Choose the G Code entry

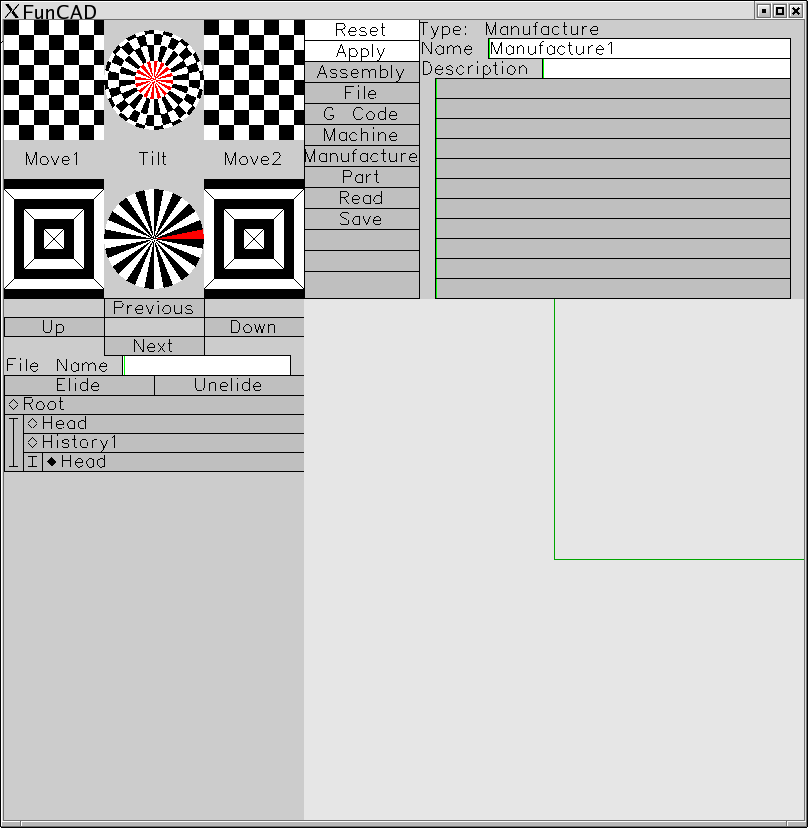(x=362, y=114)
